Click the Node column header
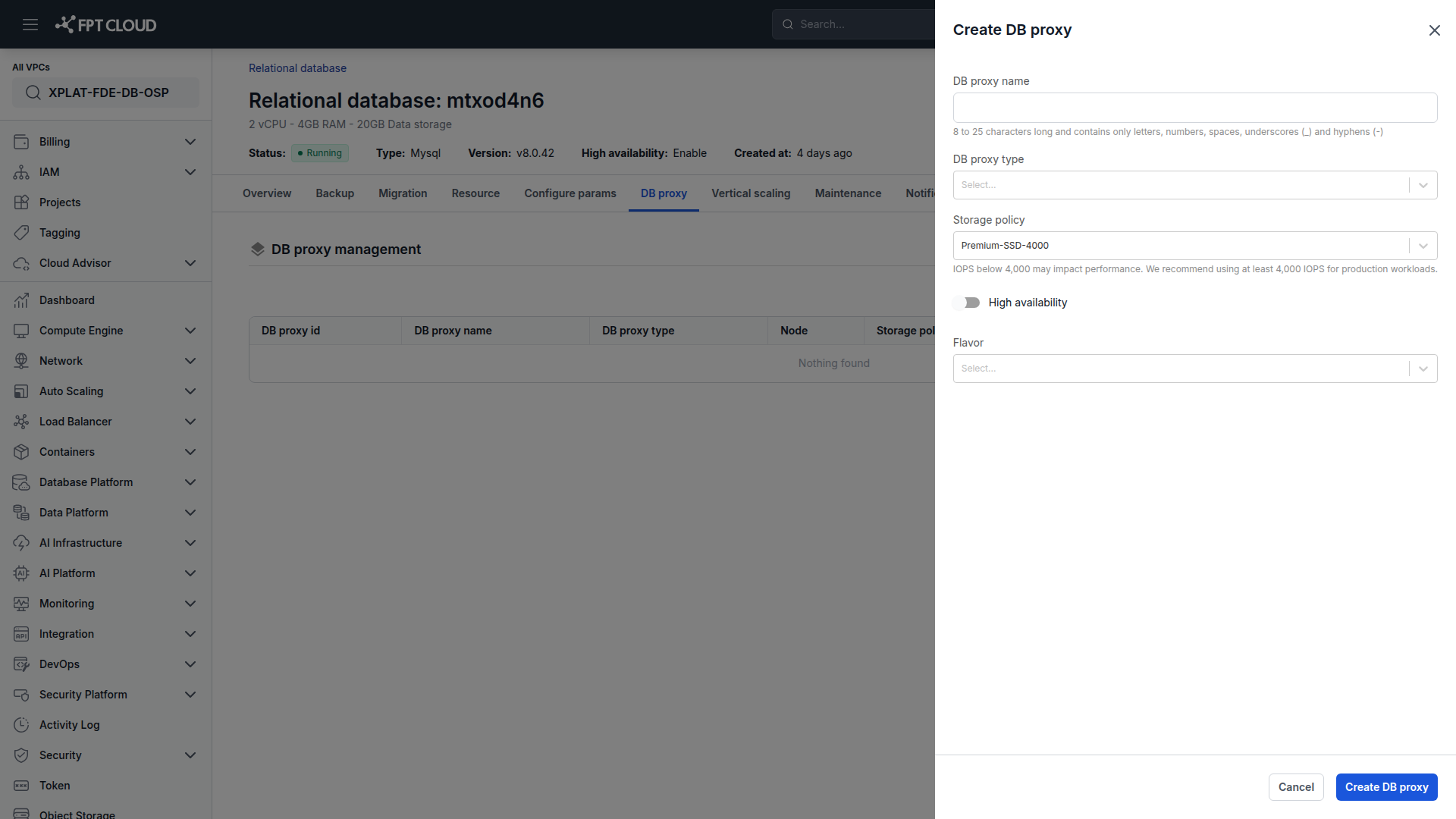1456x819 pixels. click(x=816, y=331)
